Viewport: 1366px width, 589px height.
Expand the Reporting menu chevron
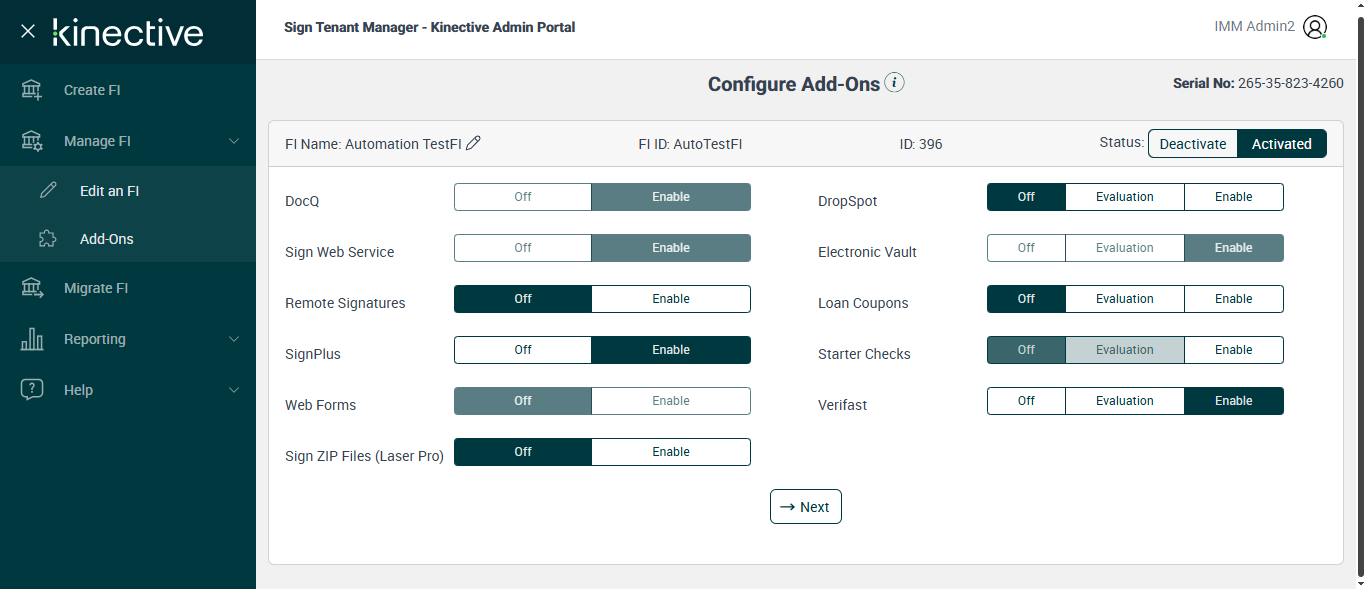point(234,339)
